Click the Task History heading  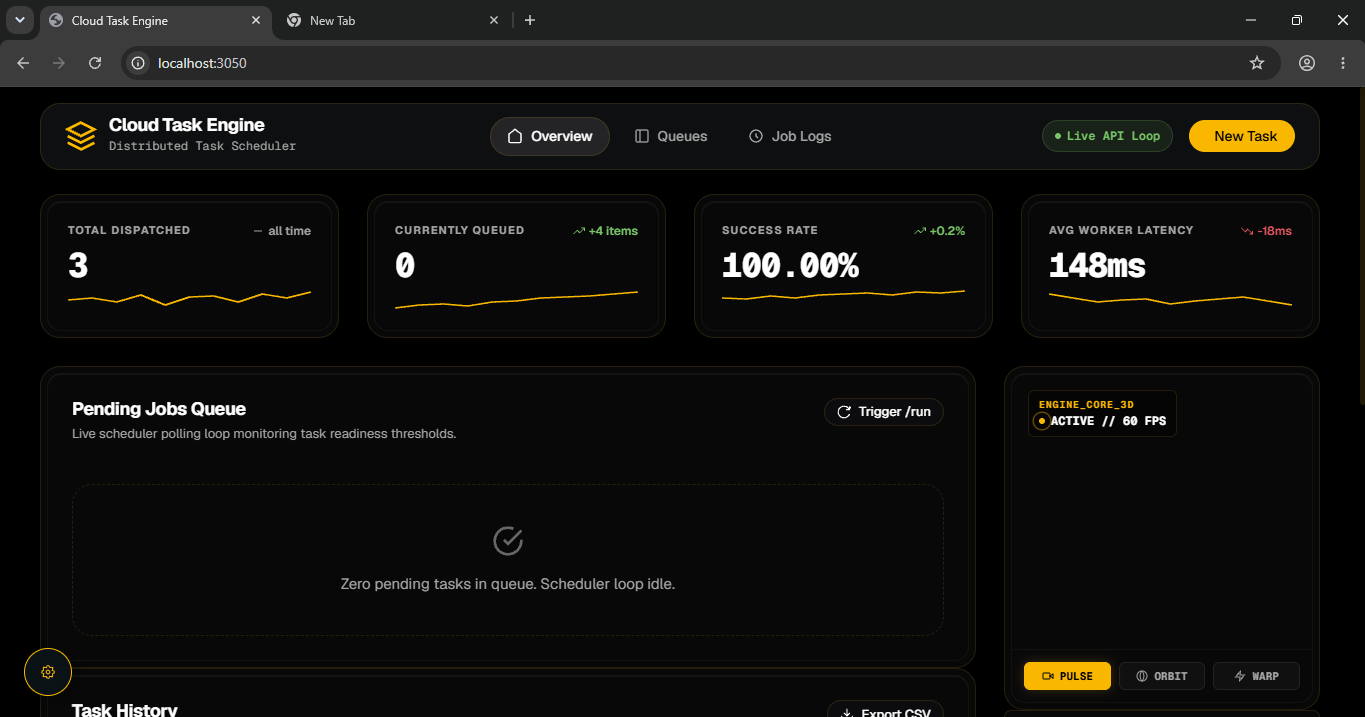125,709
